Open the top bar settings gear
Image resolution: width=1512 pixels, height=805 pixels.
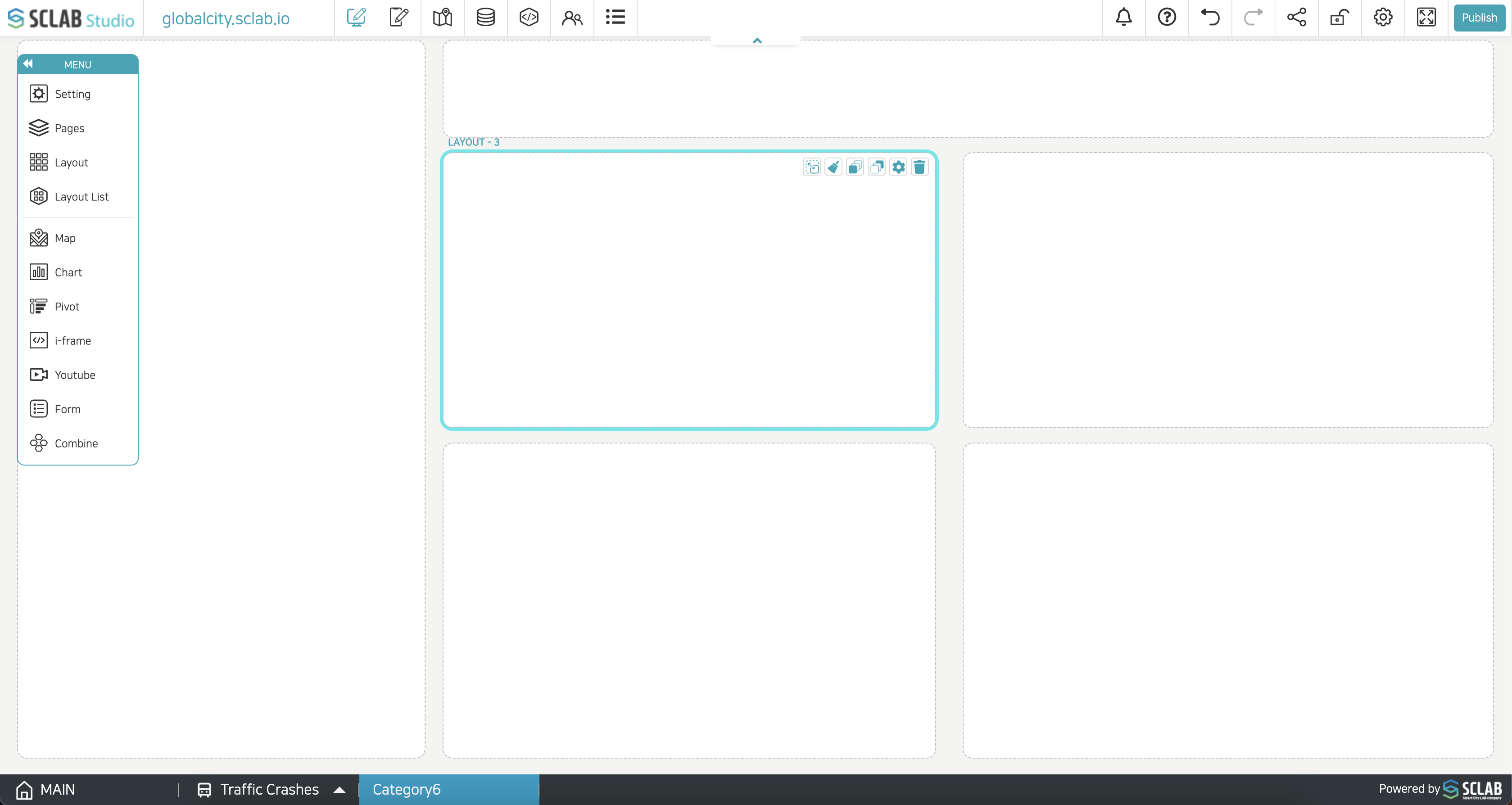pos(1383,18)
